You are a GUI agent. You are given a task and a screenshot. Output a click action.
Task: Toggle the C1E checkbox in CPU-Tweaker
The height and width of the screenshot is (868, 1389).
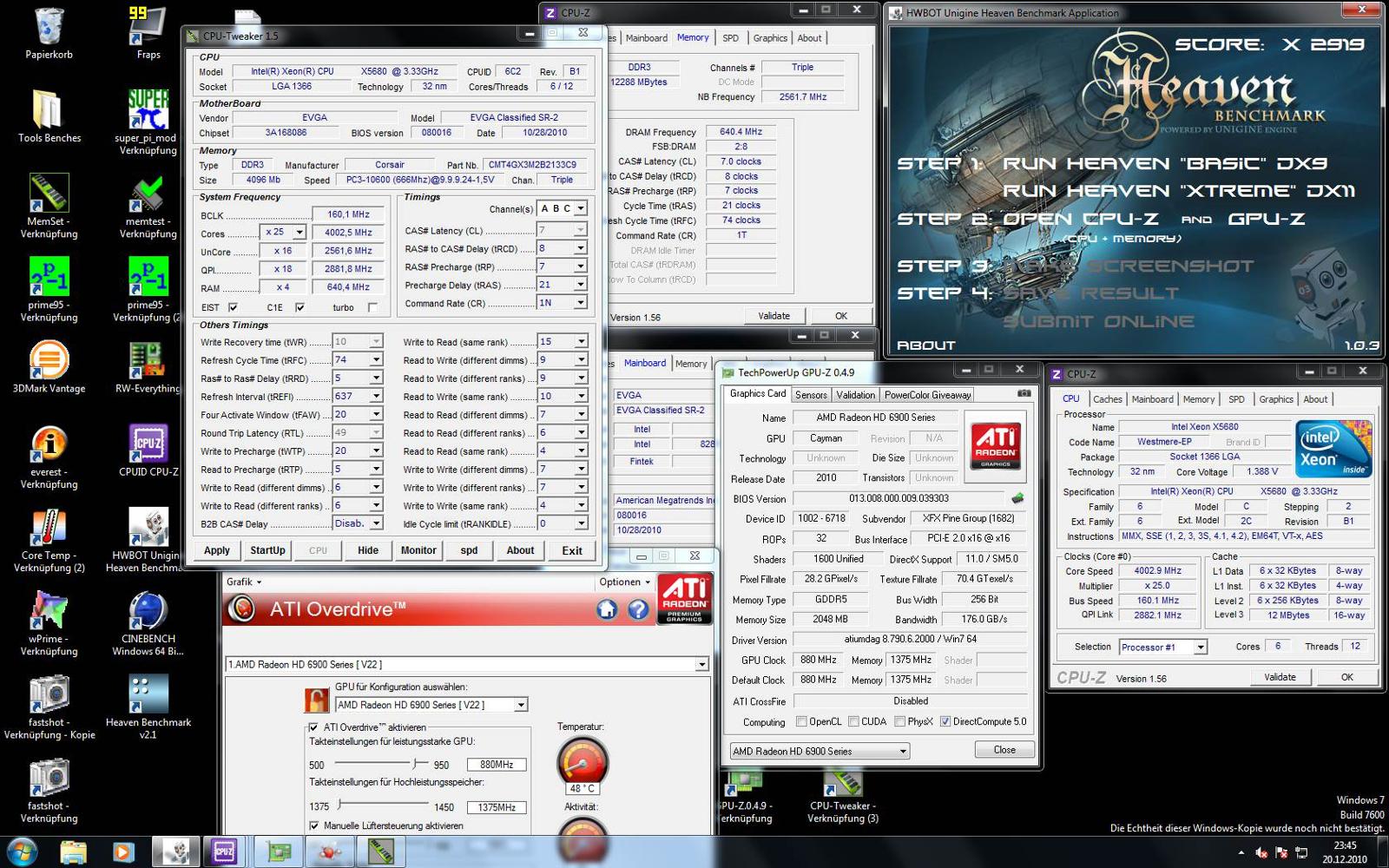[x=300, y=307]
